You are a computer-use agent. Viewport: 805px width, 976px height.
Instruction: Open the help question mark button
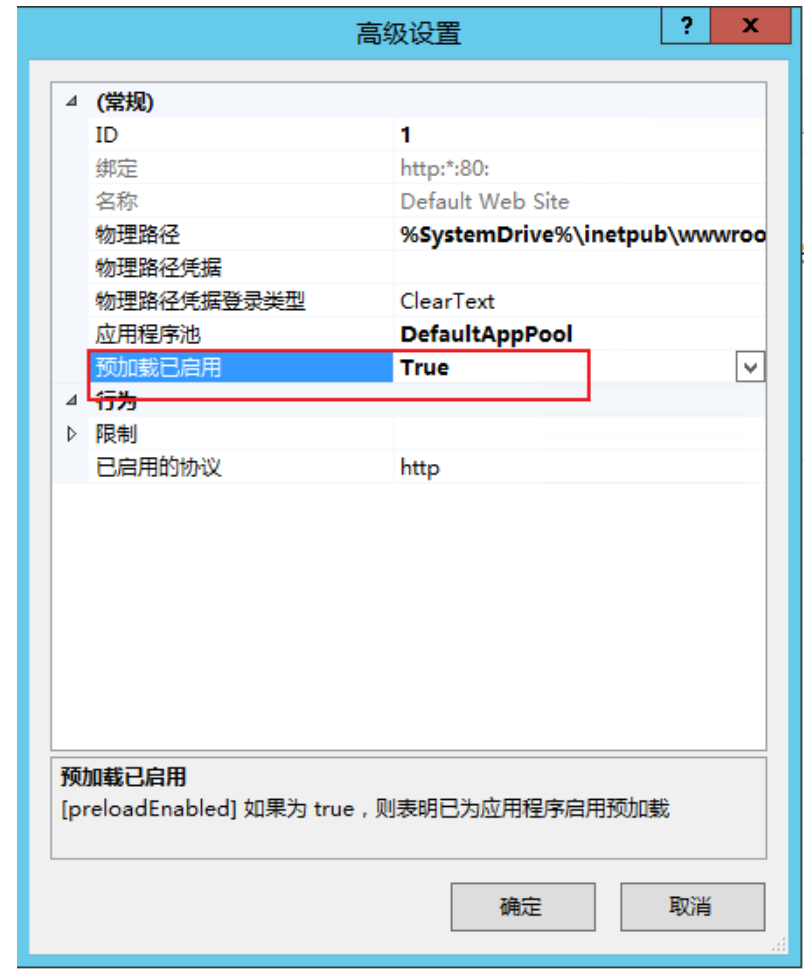(685, 26)
